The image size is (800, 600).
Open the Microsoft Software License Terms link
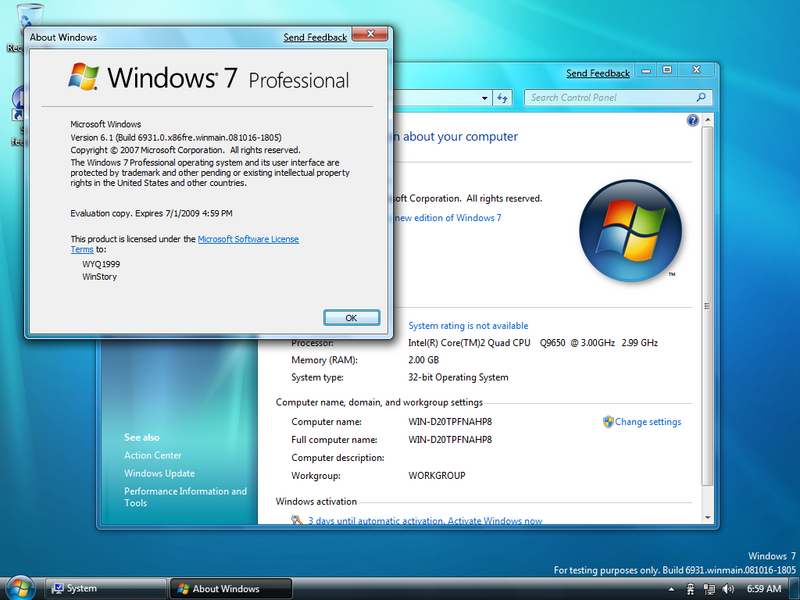coord(248,239)
